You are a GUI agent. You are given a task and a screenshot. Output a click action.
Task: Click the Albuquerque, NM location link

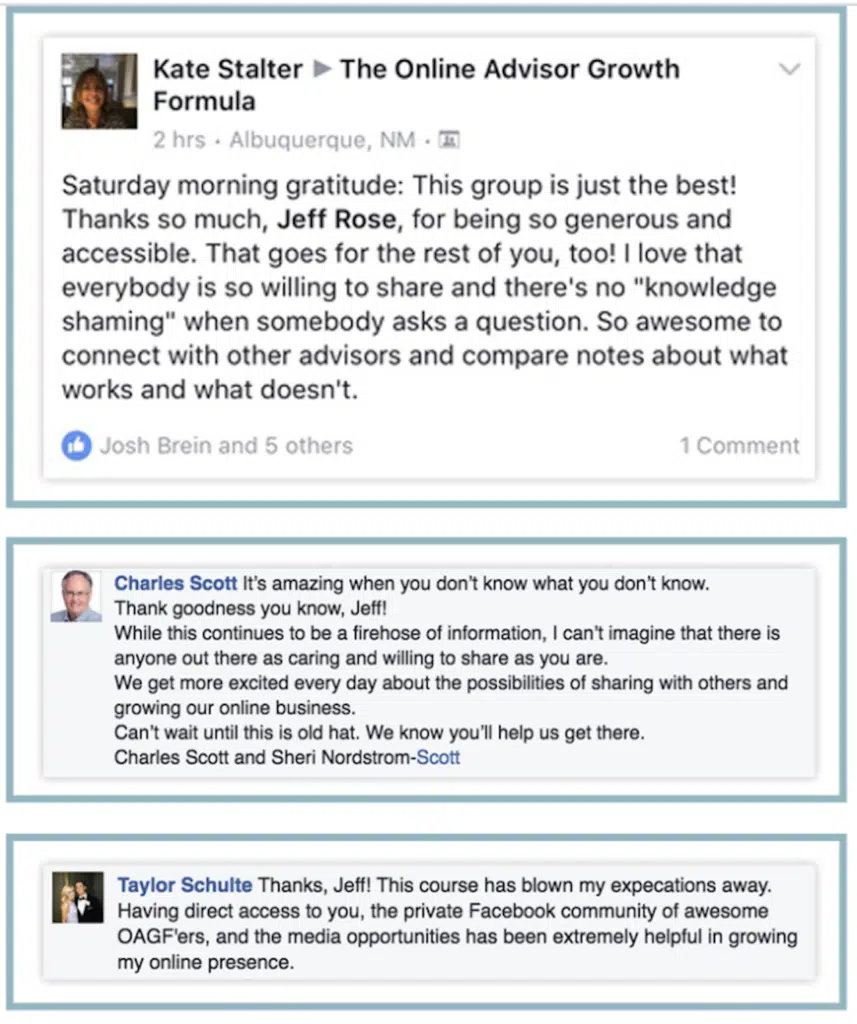coord(322,140)
